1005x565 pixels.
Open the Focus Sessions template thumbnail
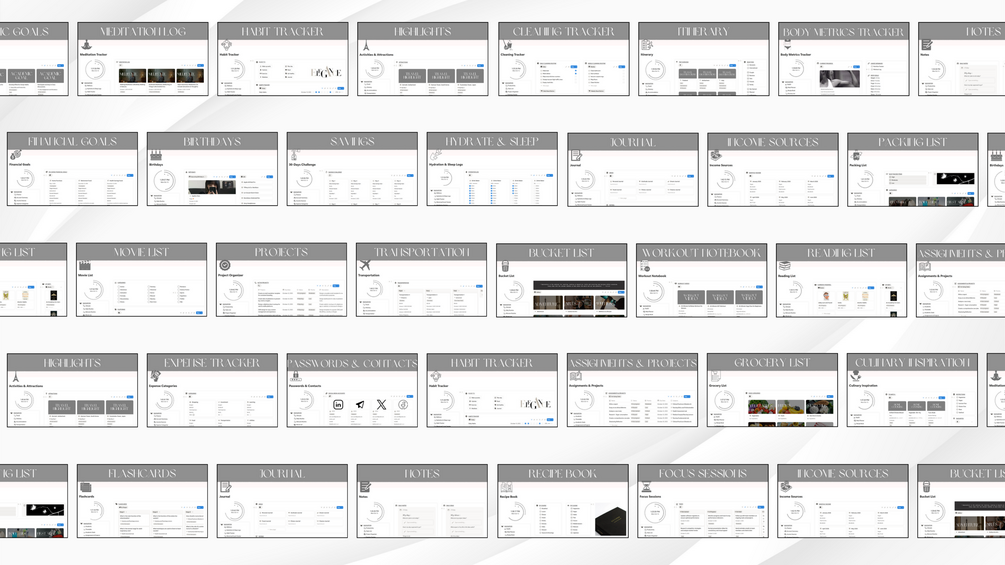(703, 501)
